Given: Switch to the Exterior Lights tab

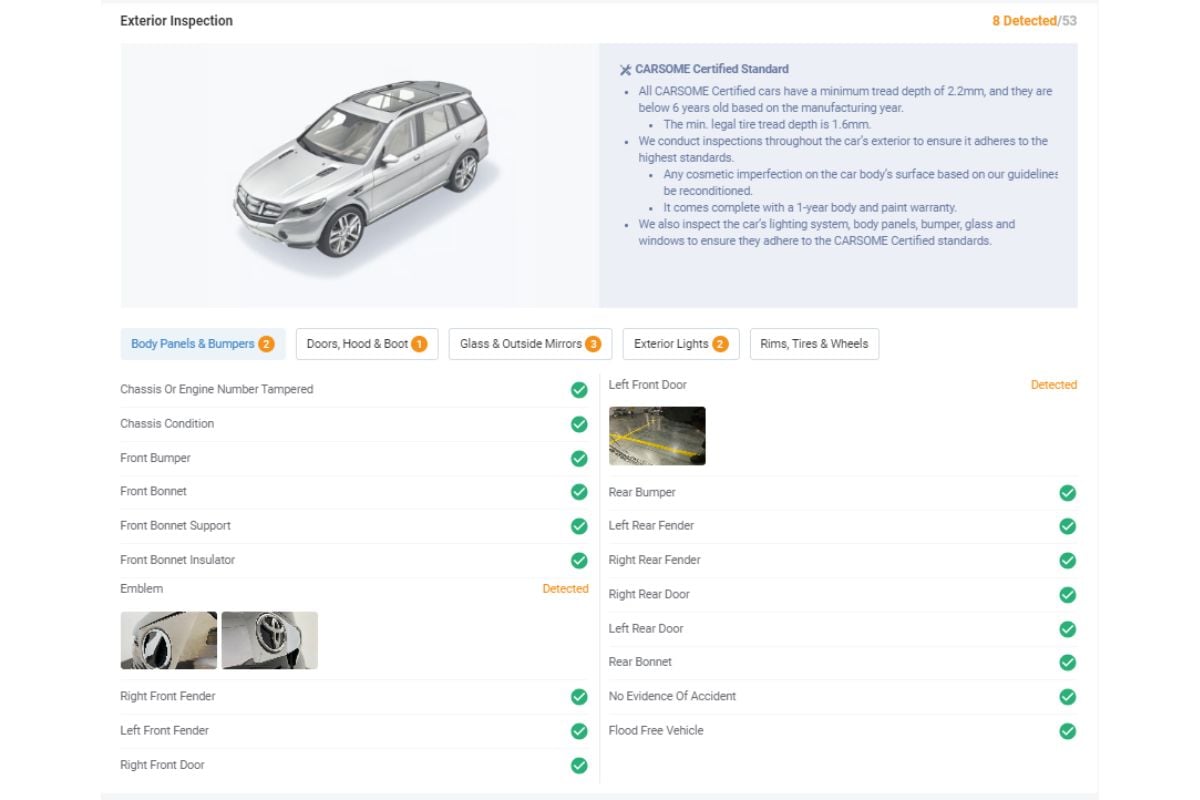Looking at the screenshot, I should click(x=680, y=343).
